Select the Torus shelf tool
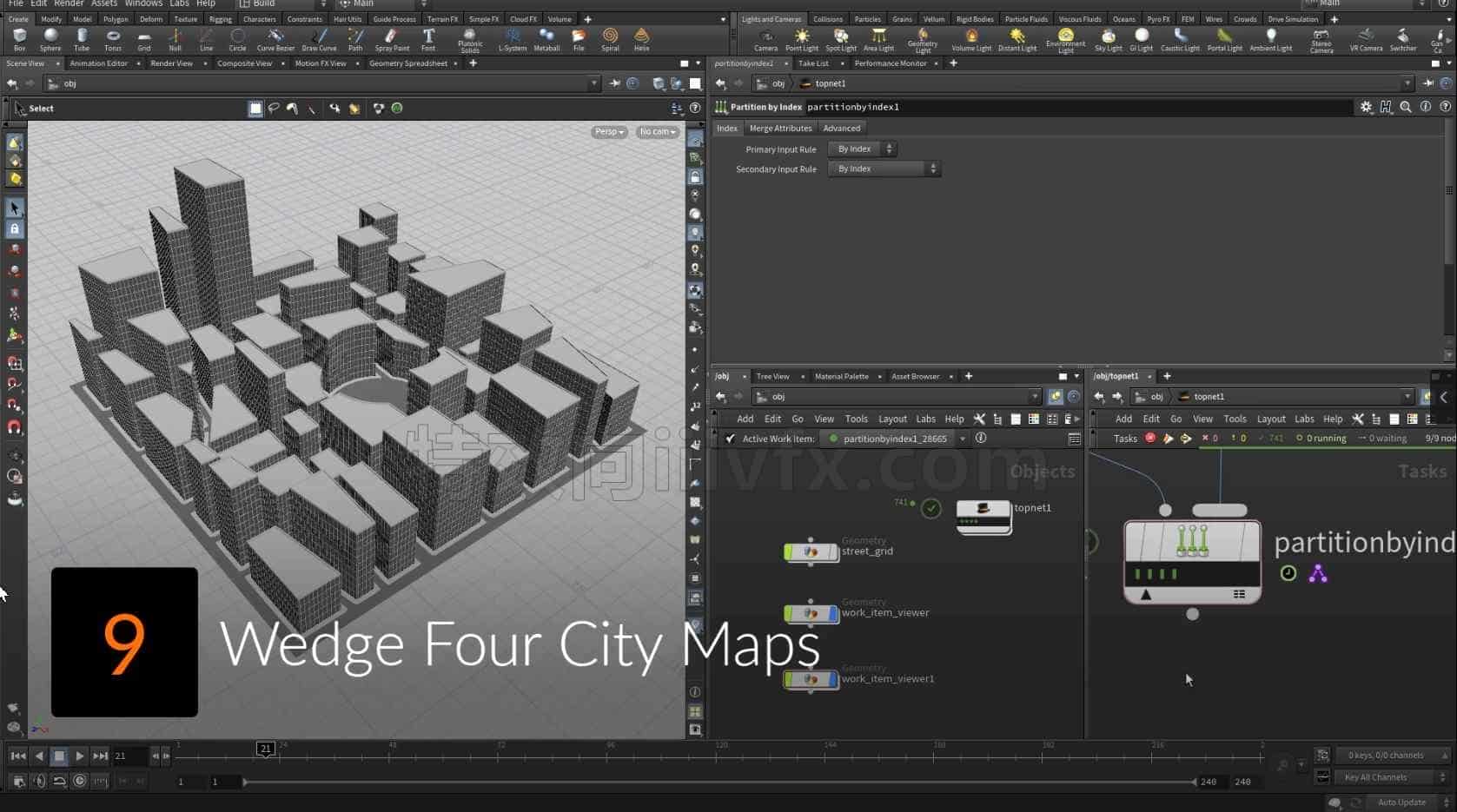The height and width of the screenshot is (812, 1457). 113,39
